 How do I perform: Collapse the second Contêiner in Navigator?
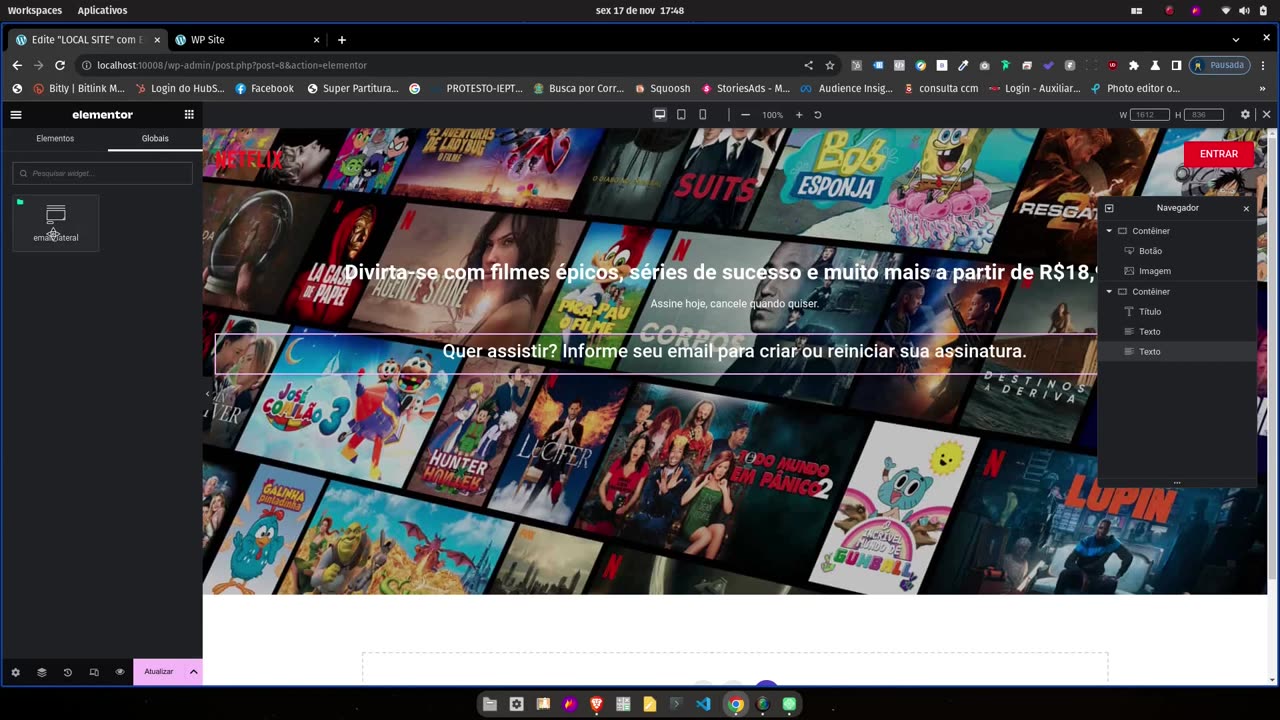pos(1109,292)
